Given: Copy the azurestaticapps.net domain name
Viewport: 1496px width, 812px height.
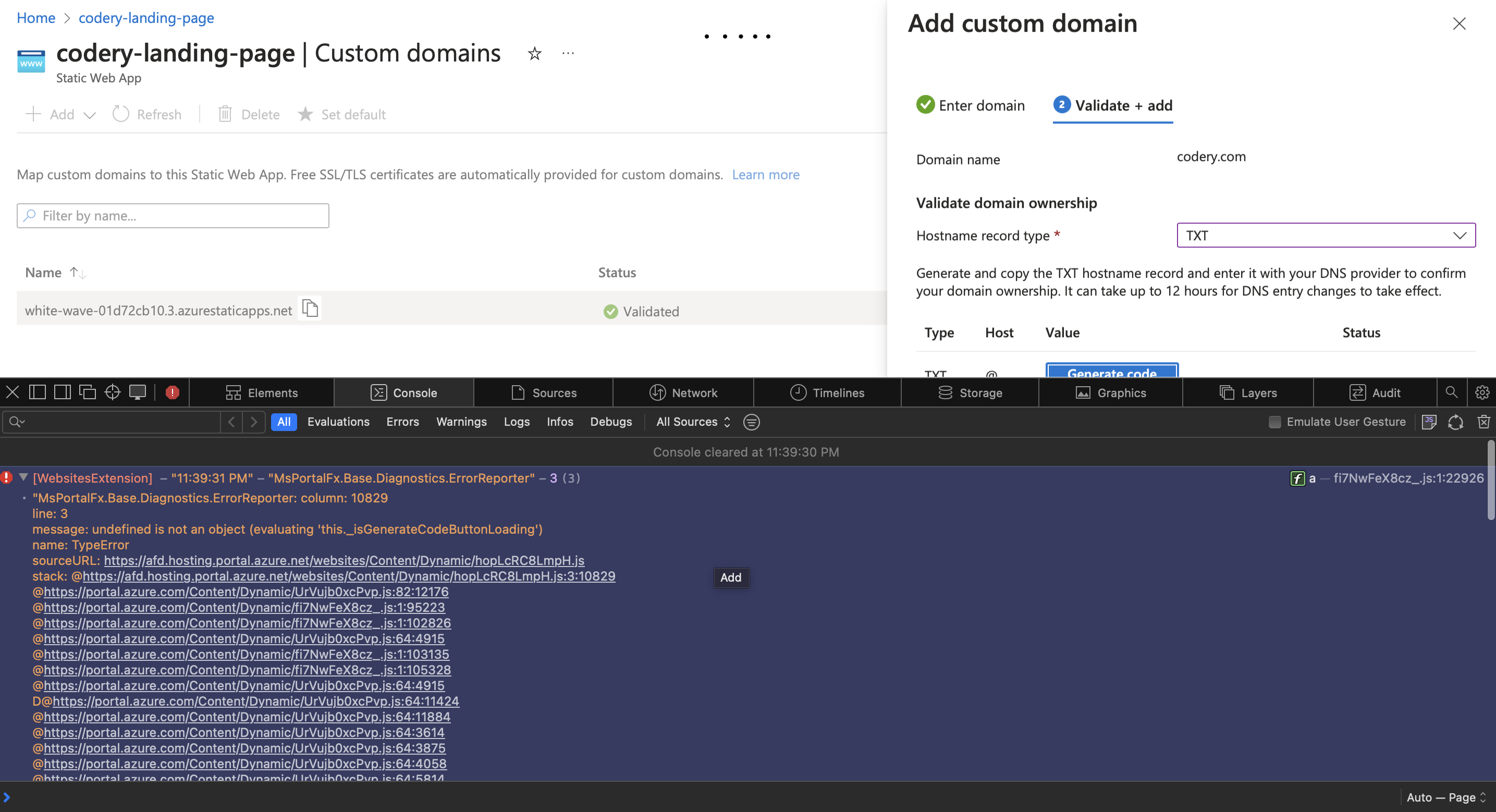Looking at the screenshot, I should tap(310, 309).
